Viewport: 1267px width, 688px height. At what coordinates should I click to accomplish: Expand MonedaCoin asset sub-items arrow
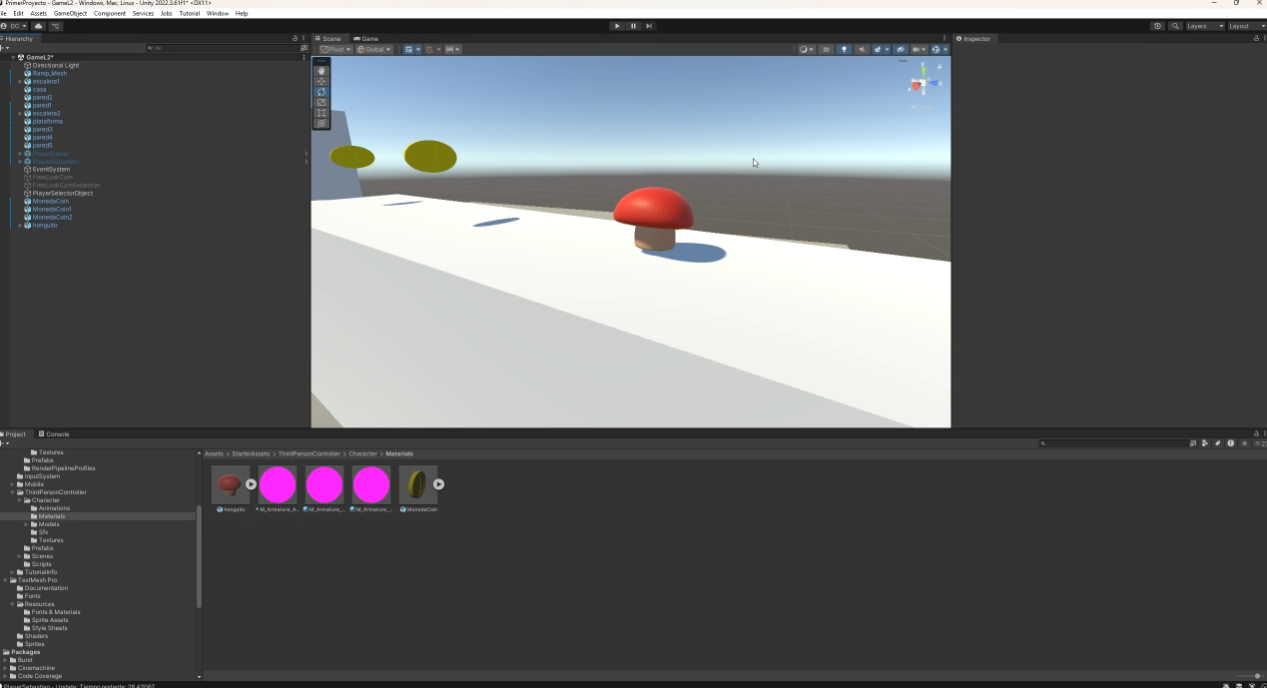tap(439, 484)
